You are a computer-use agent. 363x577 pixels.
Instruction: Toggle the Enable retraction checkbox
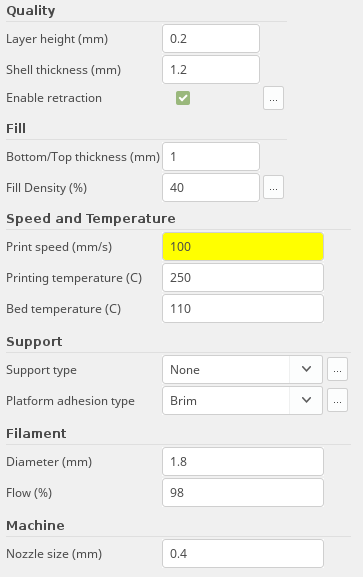pos(183,98)
